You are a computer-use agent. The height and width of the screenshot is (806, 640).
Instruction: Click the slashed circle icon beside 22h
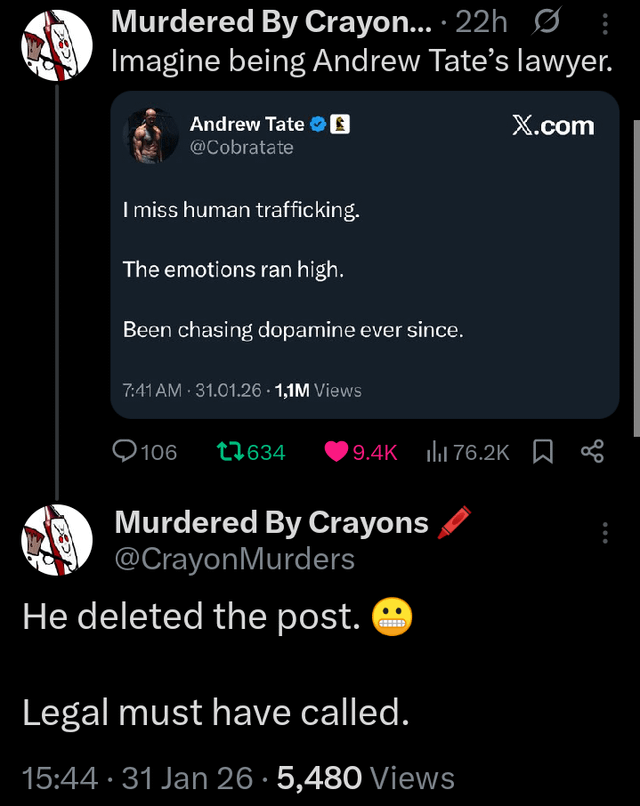(x=549, y=21)
